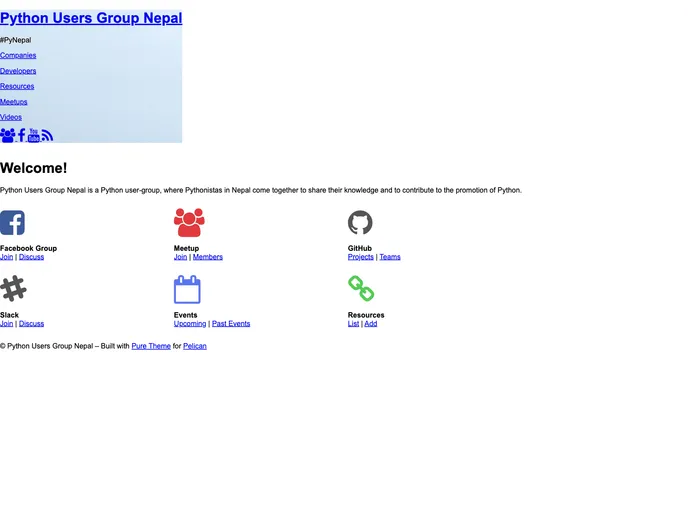Join the Facebook Group
Viewport: 688px width, 512px height.
[x=7, y=257]
